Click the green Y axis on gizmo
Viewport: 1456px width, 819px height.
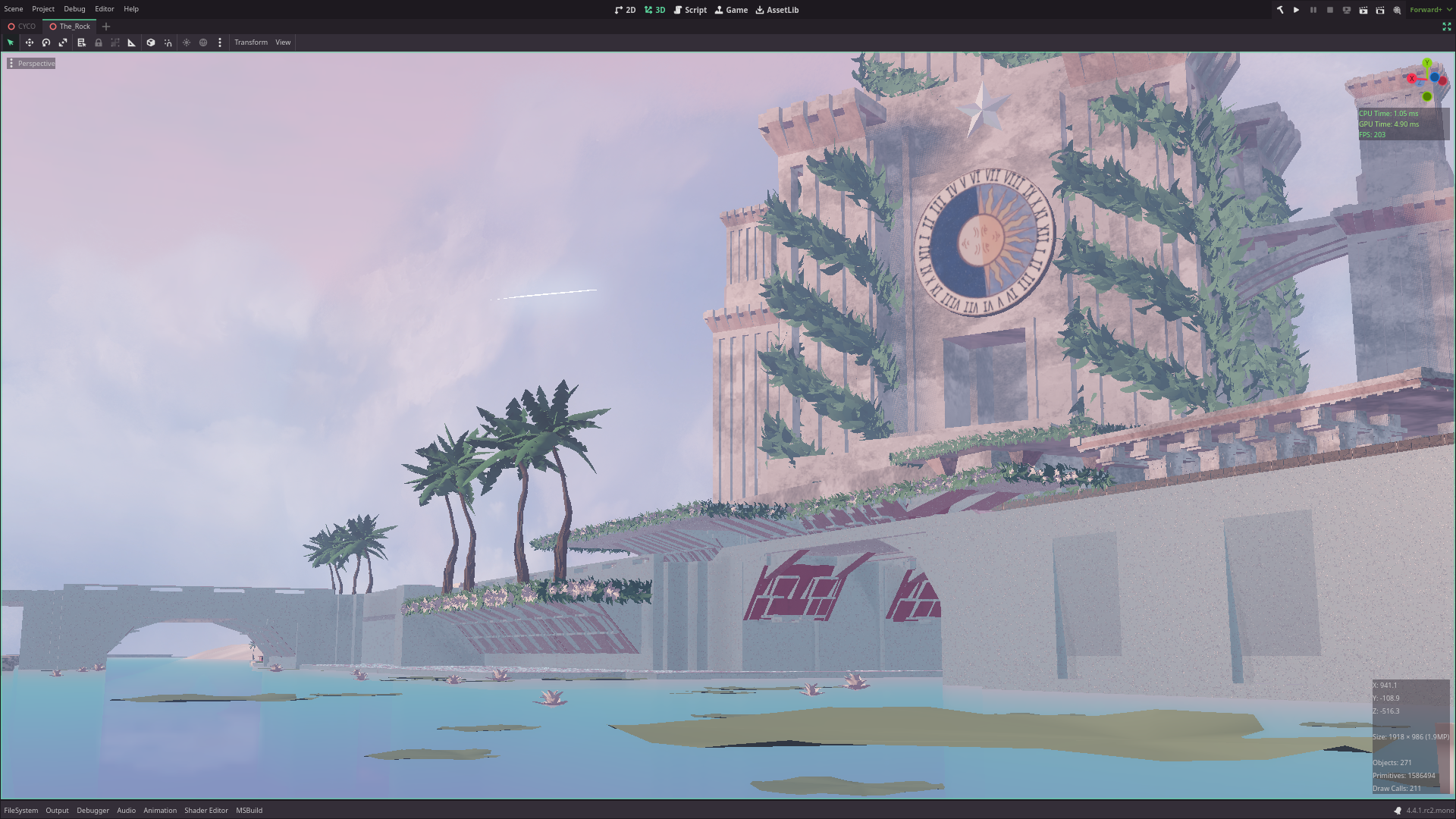click(x=1426, y=63)
